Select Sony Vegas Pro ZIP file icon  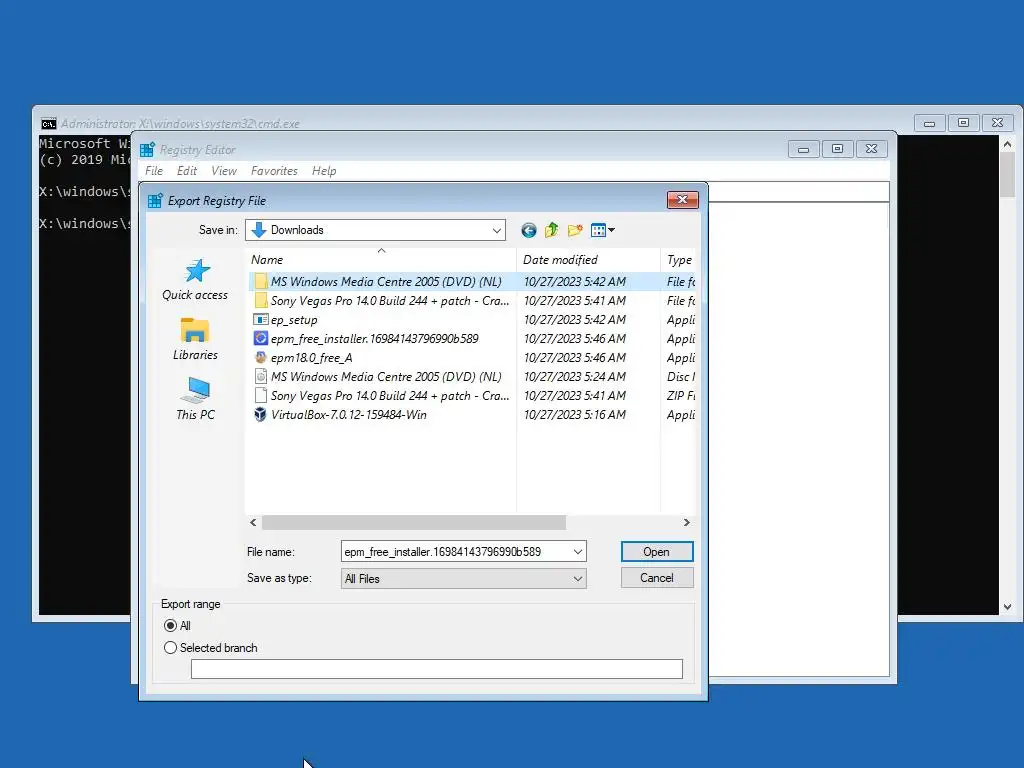pos(261,395)
